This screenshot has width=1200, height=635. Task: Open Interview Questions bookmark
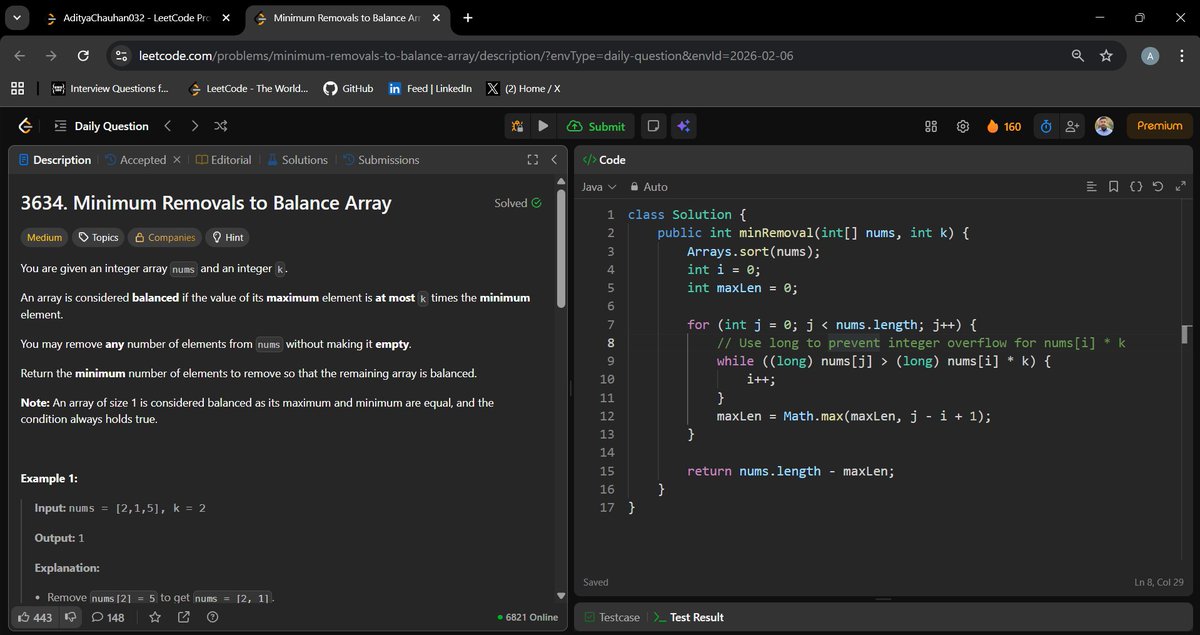click(110, 88)
